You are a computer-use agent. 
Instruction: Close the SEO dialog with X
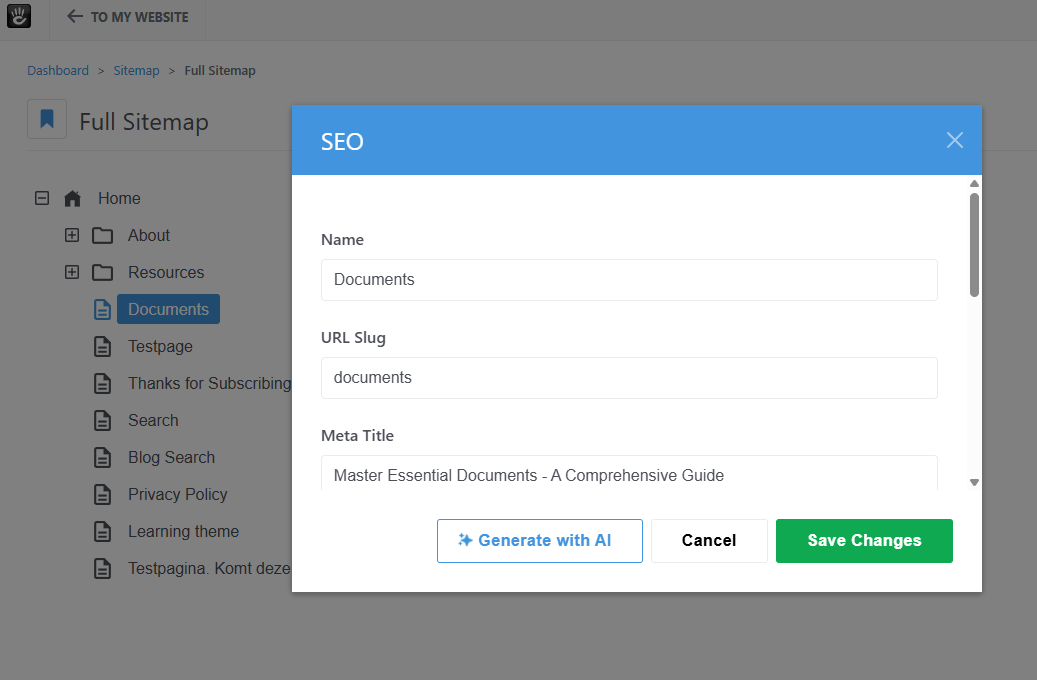pos(954,140)
